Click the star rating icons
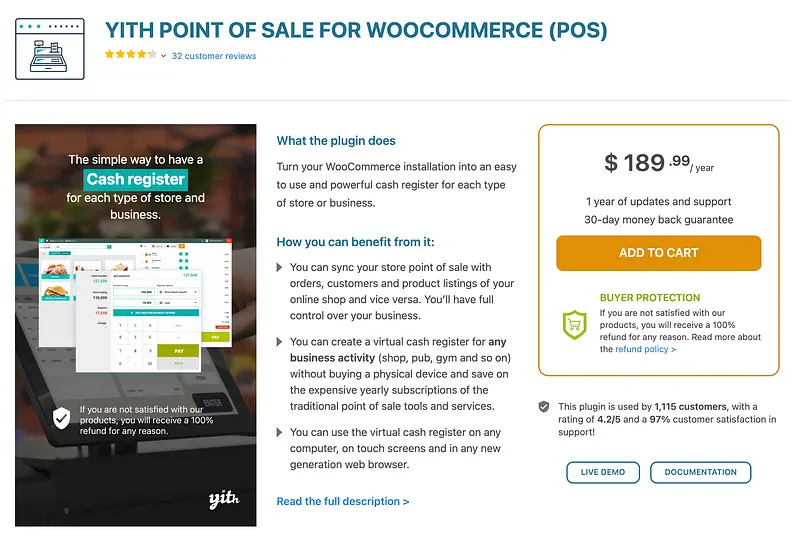Image resolution: width=800 pixels, height=546 pixels. click(131, 56)
